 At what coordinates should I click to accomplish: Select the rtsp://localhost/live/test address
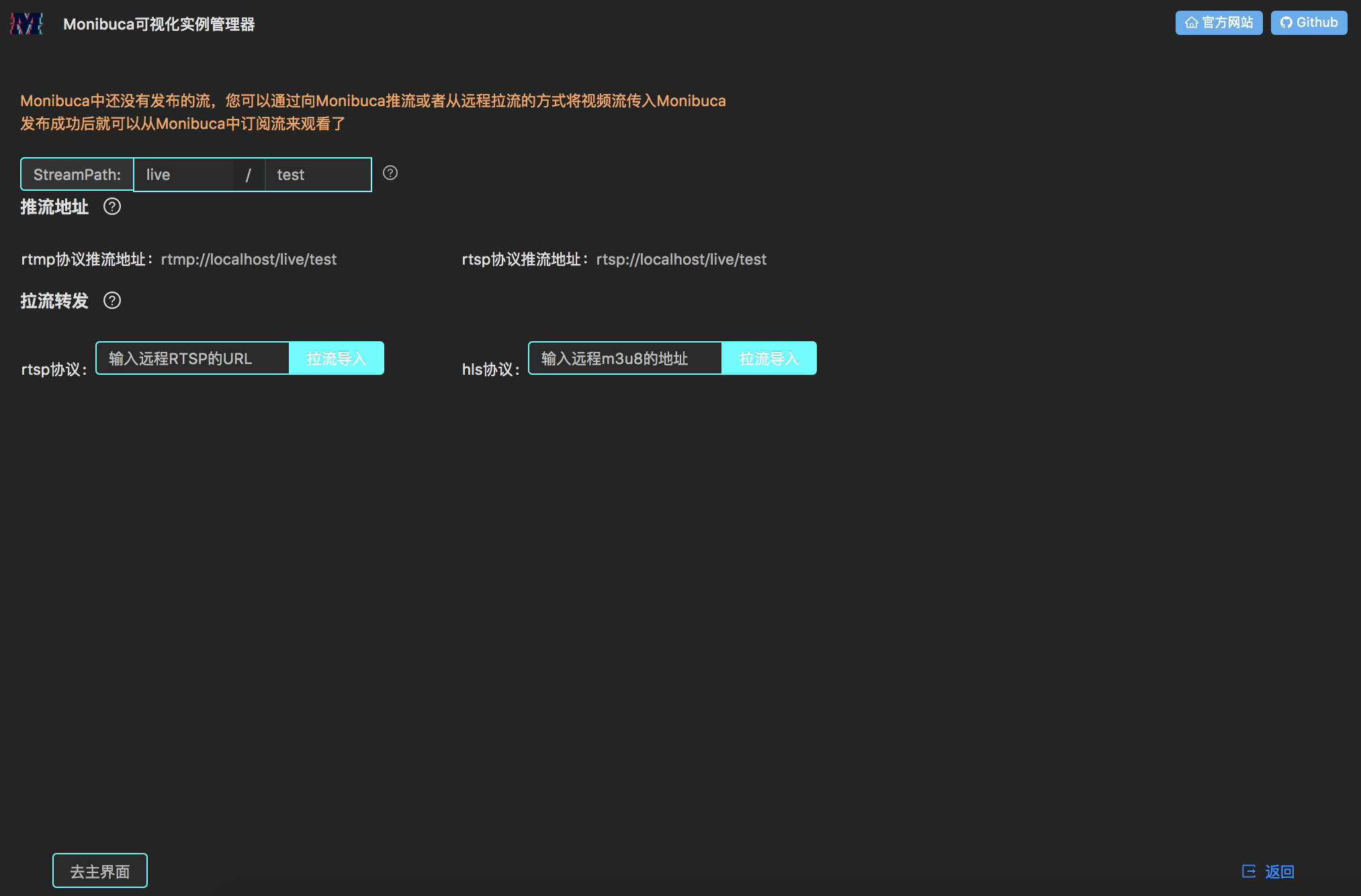click(681, 259)
